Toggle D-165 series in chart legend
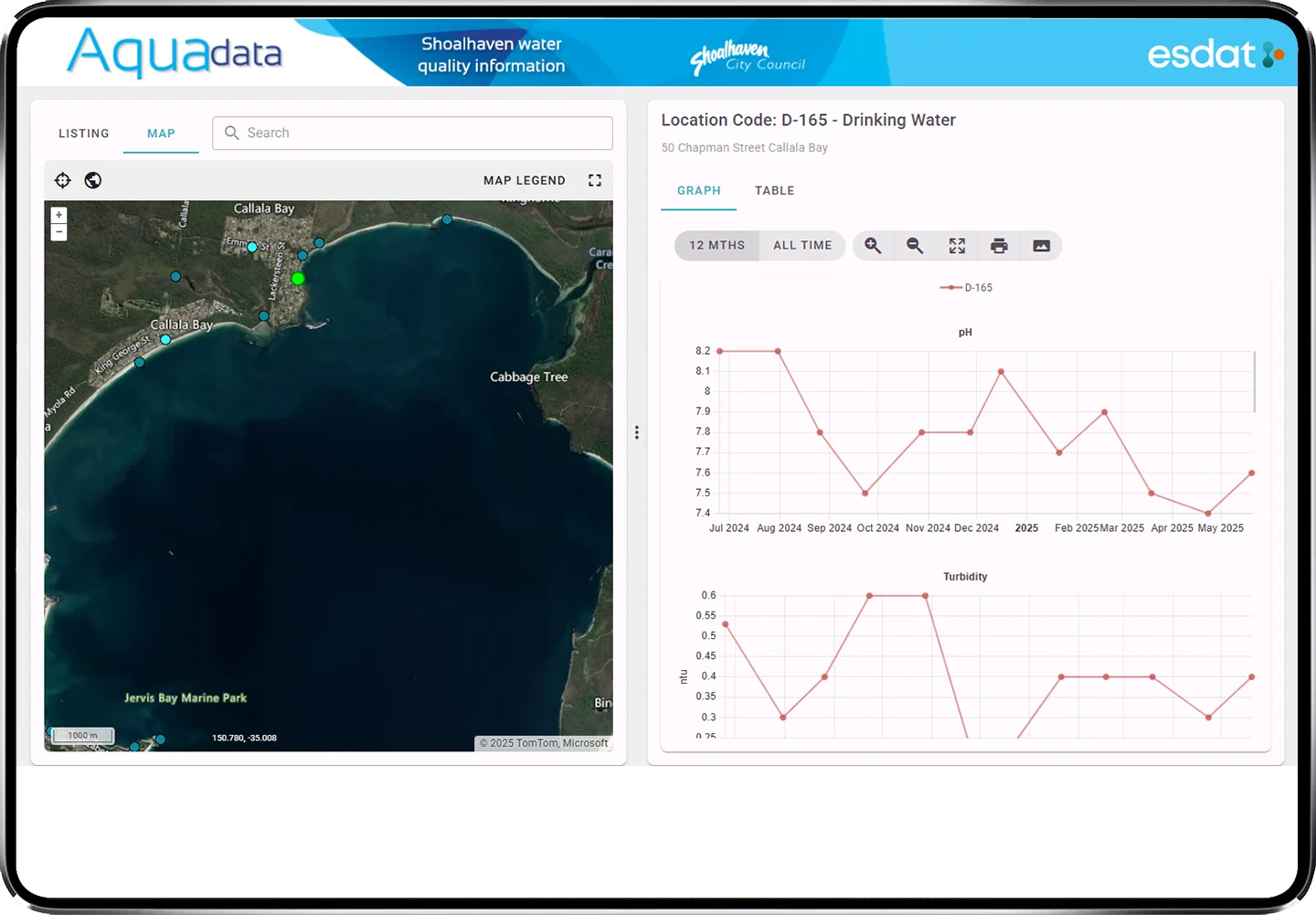Viewport: 1316px width, 915px height. tap(967, 288)
